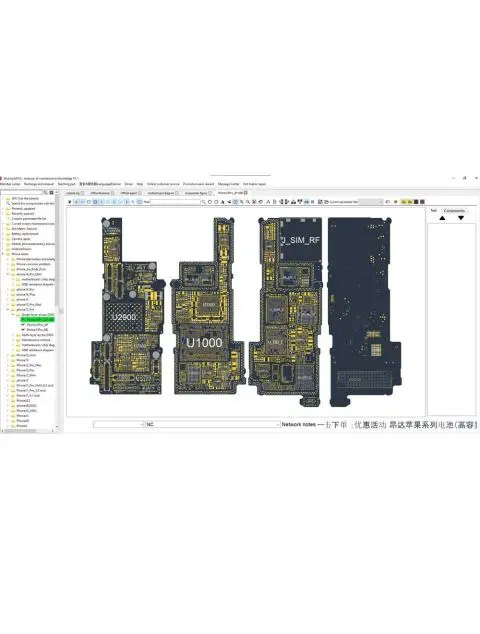
Task: Open the Help menu
Action: click(140, 184)
